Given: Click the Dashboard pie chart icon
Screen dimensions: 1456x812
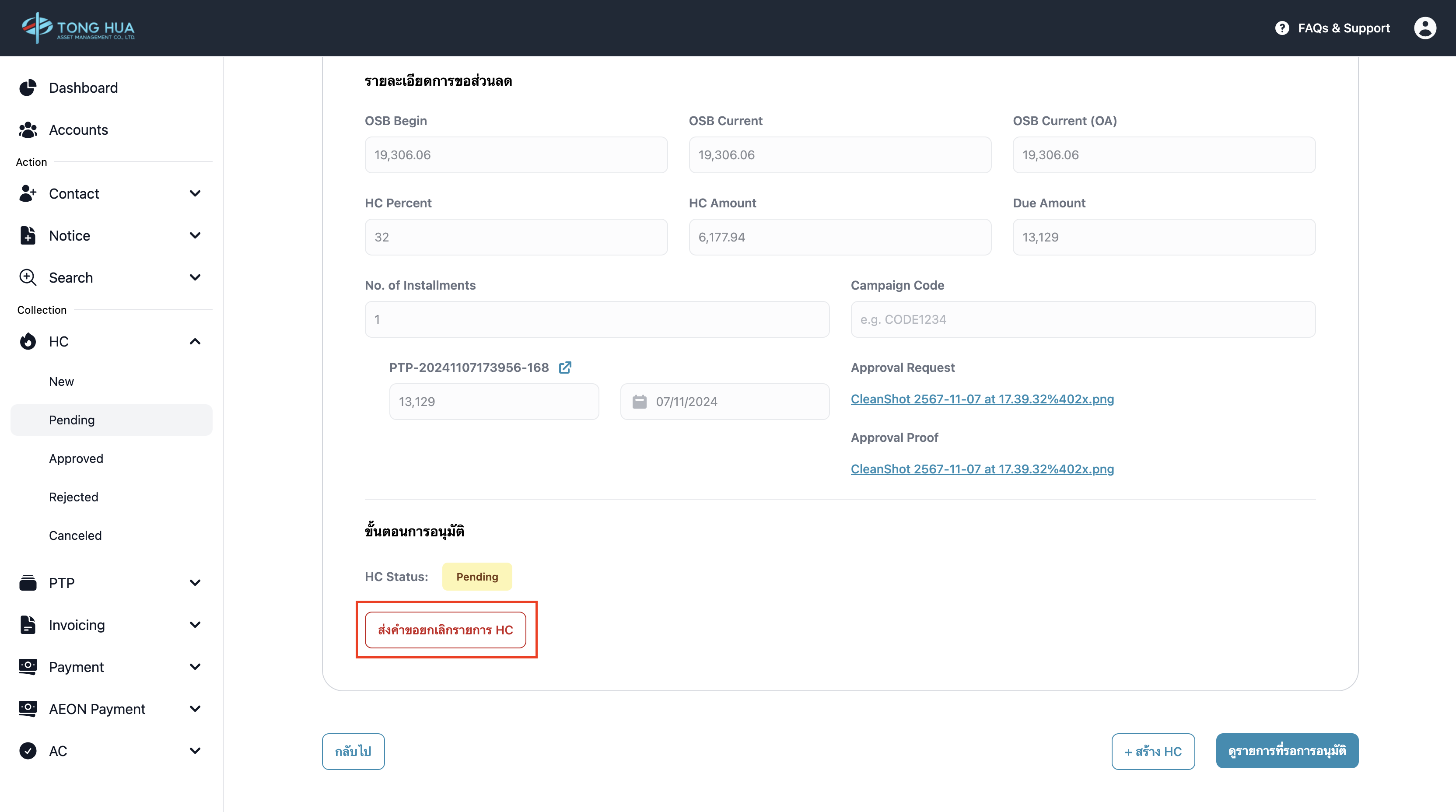Looking at the screenshot, I should [28, 87].
